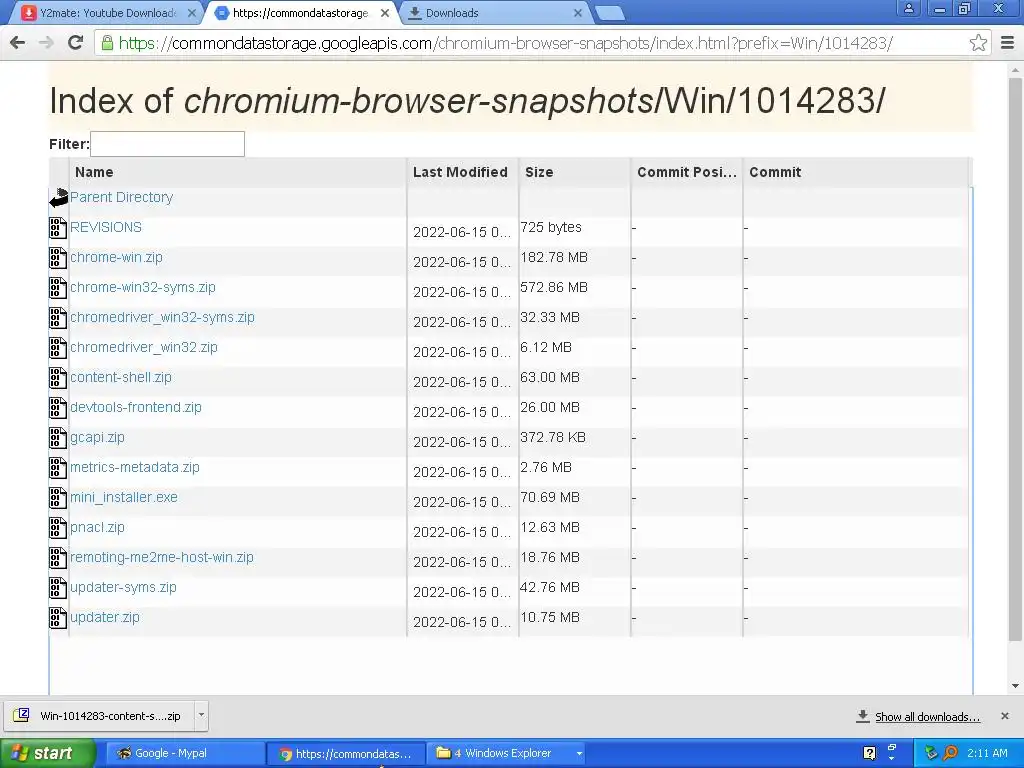Click the file icon beside chrome-win32-syms.zip
Viewport: 1024px width, 768px height.
[x=58, y=288]
